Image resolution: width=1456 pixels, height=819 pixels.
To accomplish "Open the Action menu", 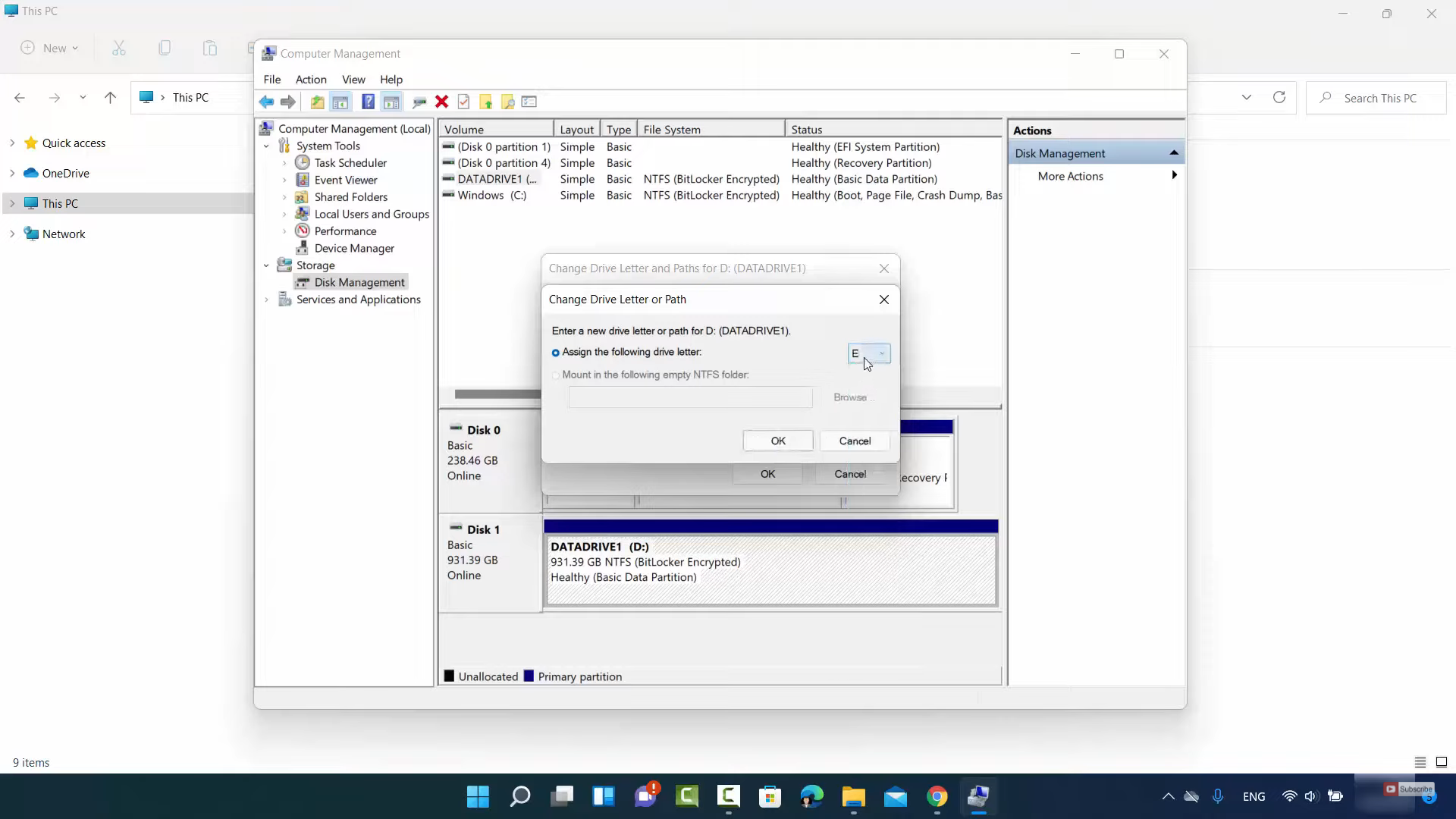I will click(311, 80).
